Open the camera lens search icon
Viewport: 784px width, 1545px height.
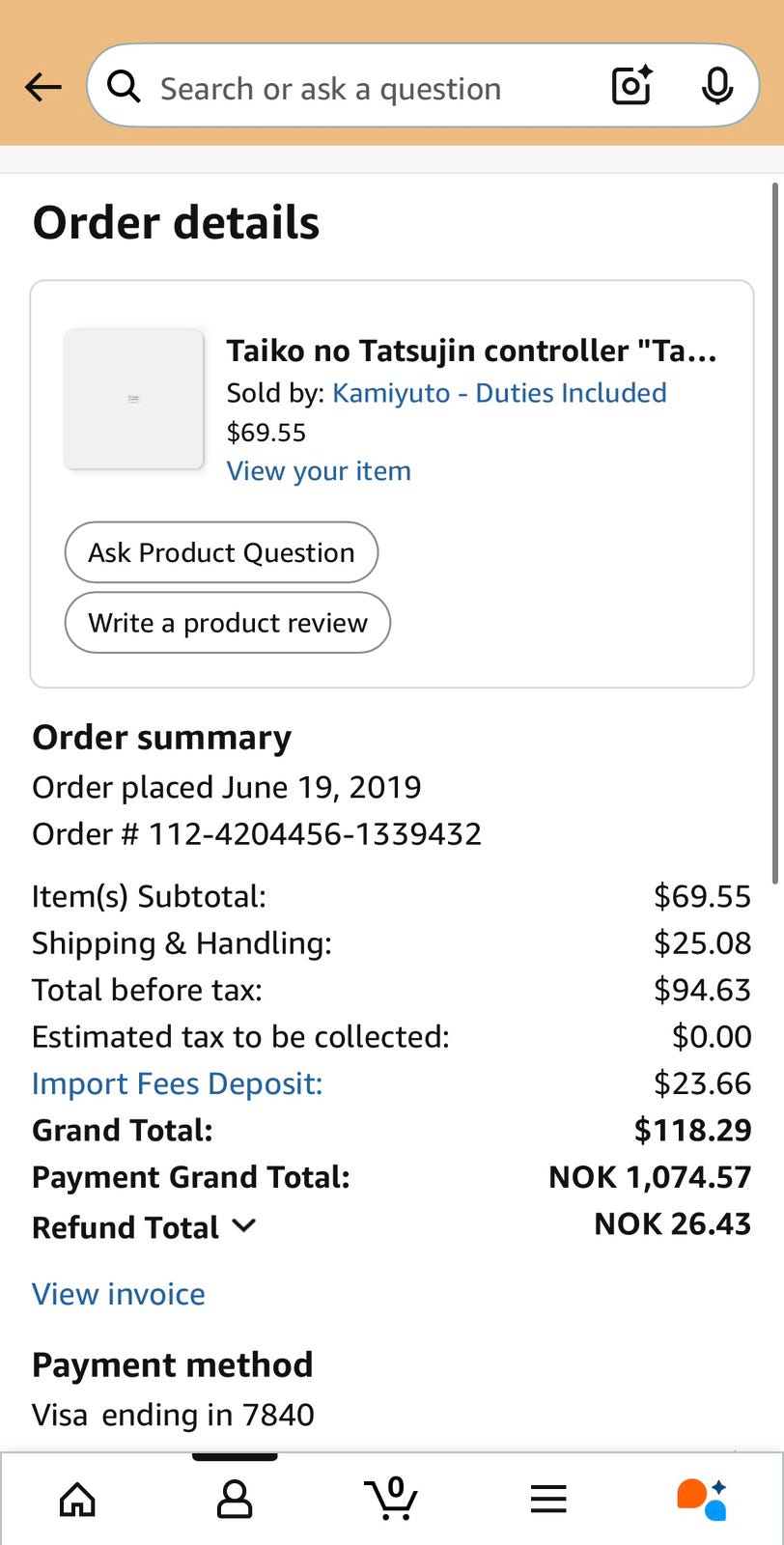632,86
